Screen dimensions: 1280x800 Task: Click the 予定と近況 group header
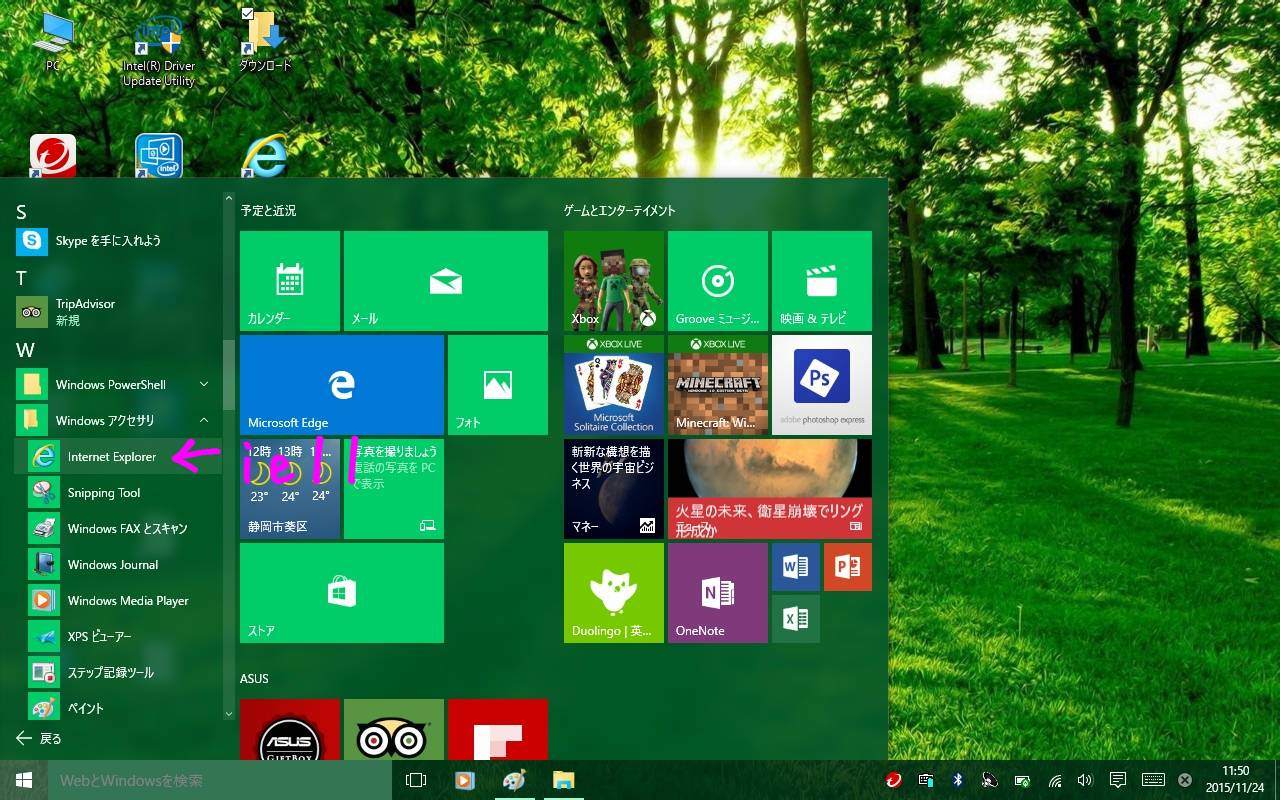pos(268,211)
